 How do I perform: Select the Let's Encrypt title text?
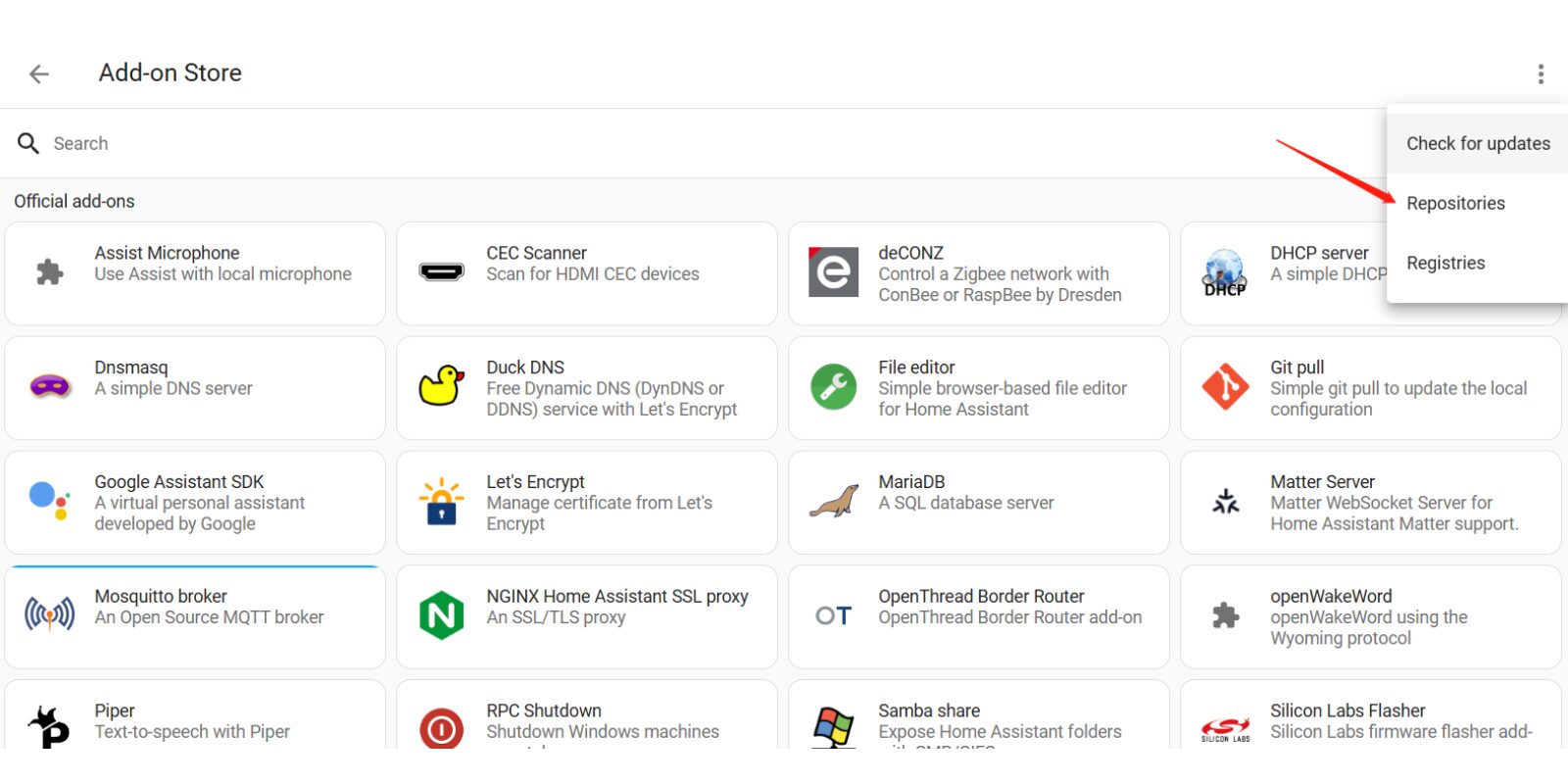click(x=535, y=482)
